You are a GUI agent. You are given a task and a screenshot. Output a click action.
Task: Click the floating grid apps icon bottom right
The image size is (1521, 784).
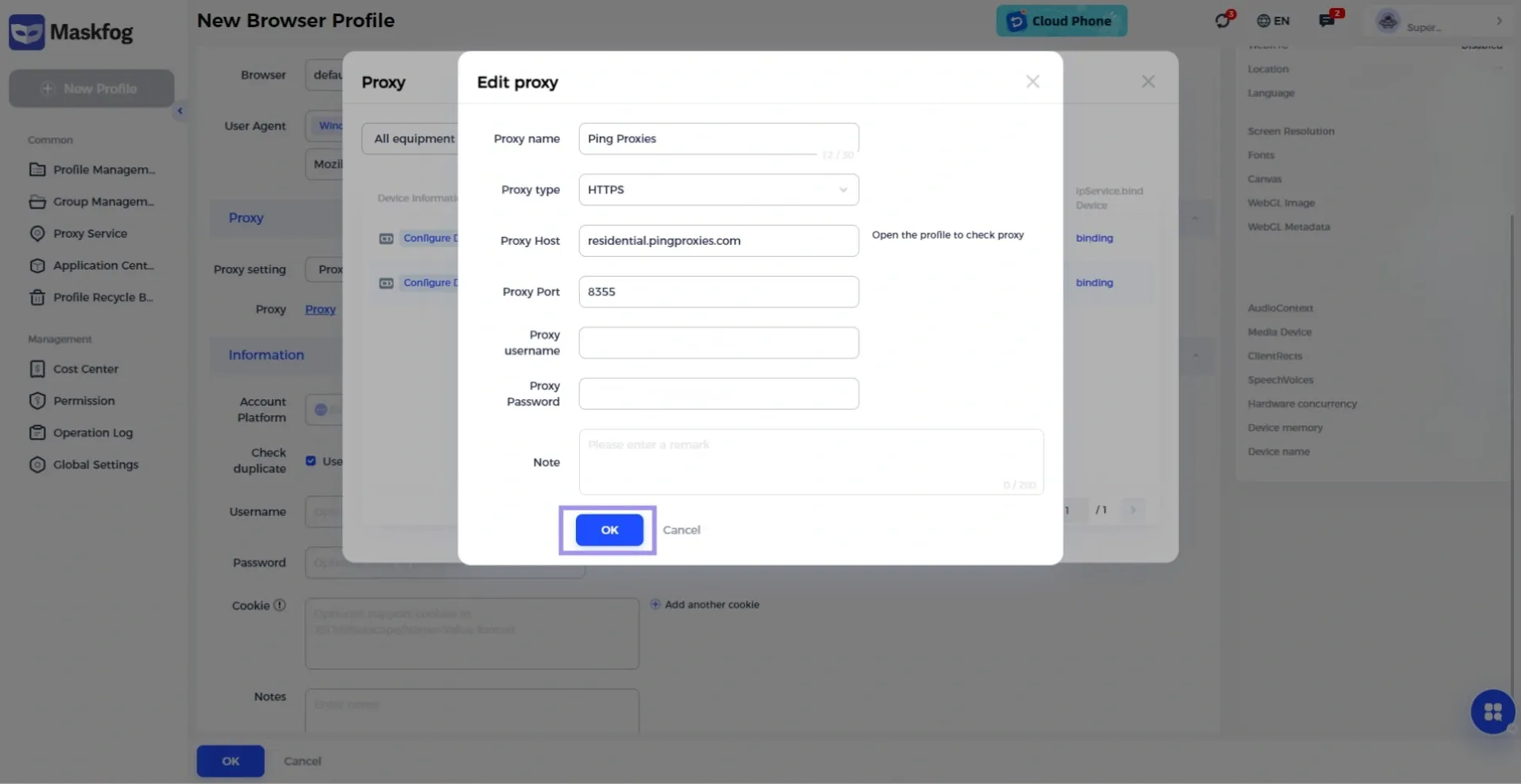pos(1492,712)
